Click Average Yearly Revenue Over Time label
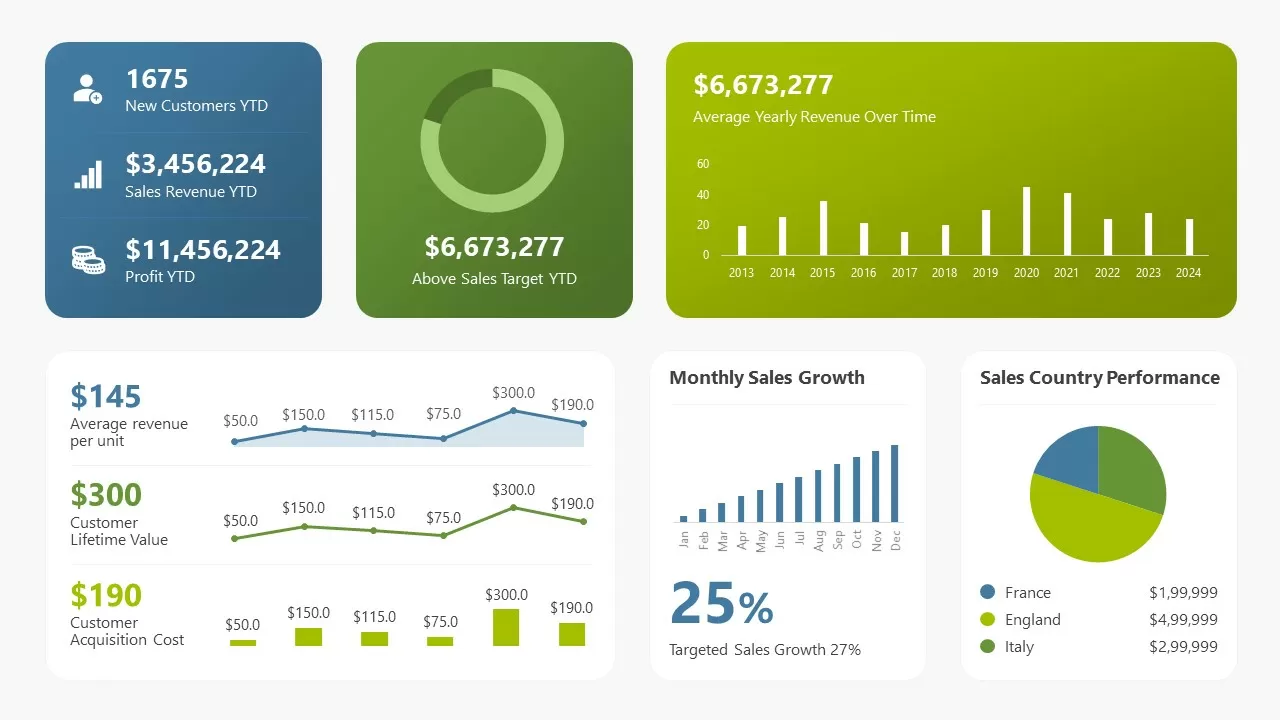The image size is (1280, 720). point(815,117)
